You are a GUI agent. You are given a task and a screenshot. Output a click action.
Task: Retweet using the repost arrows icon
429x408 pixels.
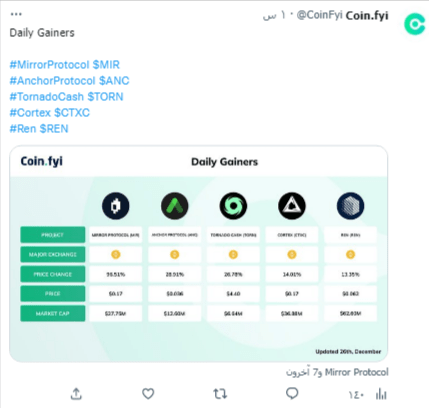(220, 394)
